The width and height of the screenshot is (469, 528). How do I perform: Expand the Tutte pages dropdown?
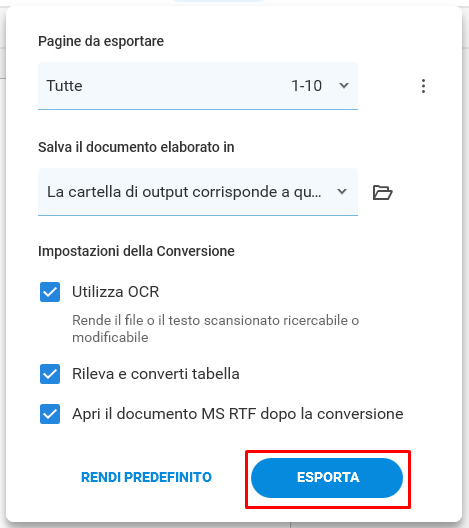pos(198,86)
